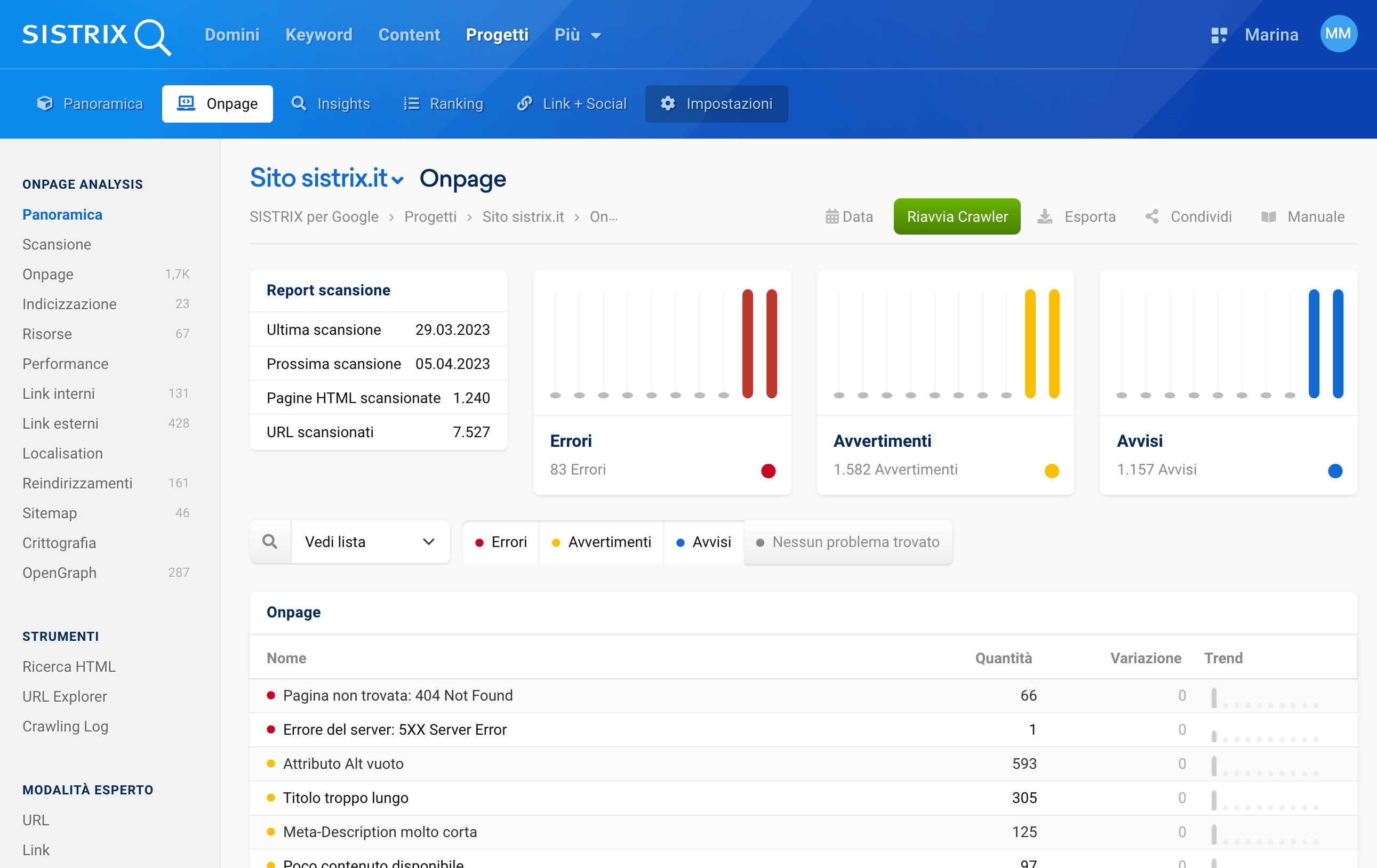Viewport: 1377px width, 868px height.
Task: Expand the Più dropdown menu
Action: coord(578,35)
